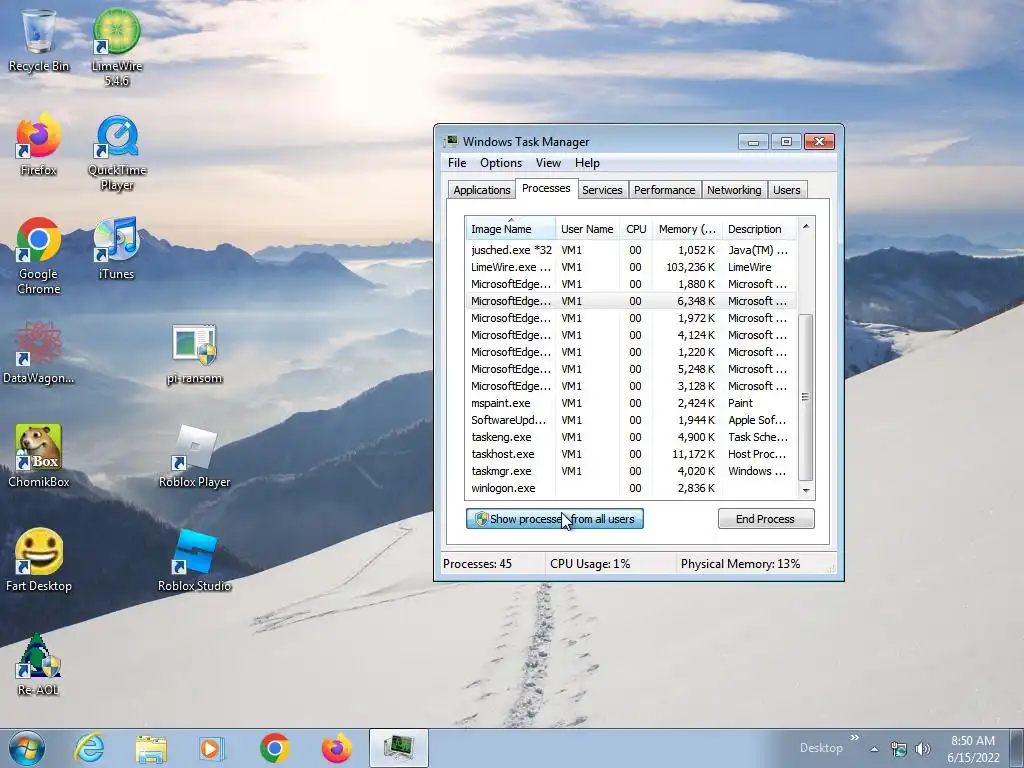Screen dimensions: 1024x768
Task: Click the network tray icon
Action: [899, 749]
